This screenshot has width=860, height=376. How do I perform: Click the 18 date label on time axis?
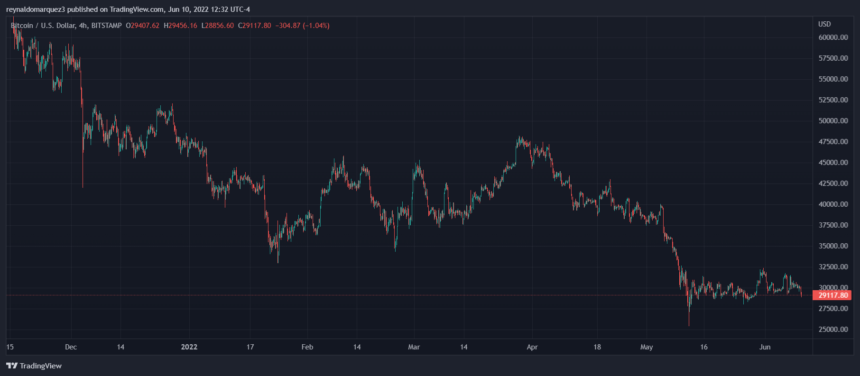pyautogui.click(x=597, y=346)
